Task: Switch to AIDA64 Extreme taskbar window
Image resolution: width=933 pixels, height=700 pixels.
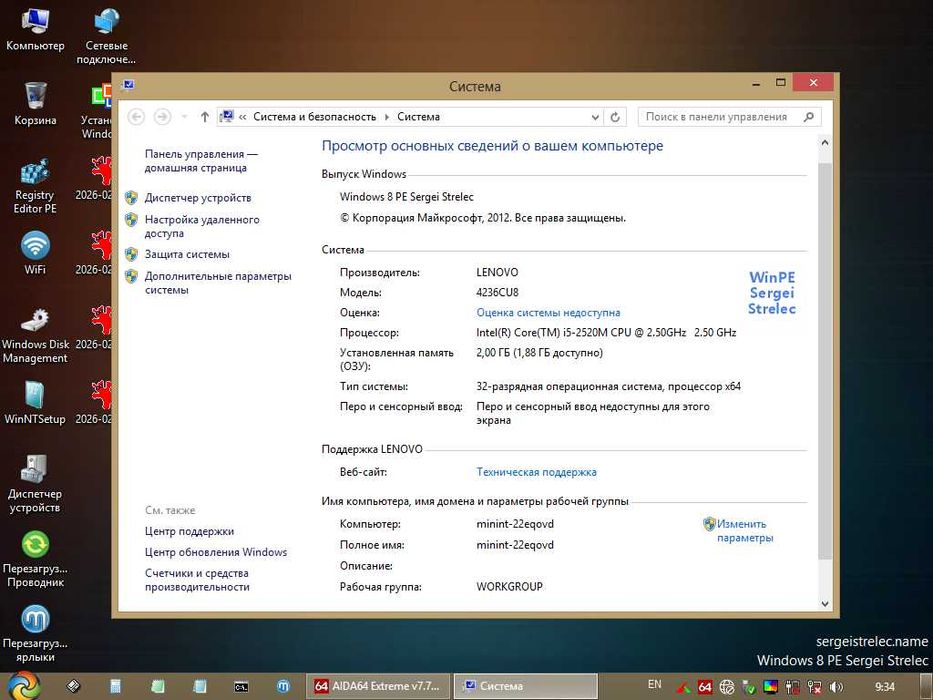Action: [x=378, y=686]
